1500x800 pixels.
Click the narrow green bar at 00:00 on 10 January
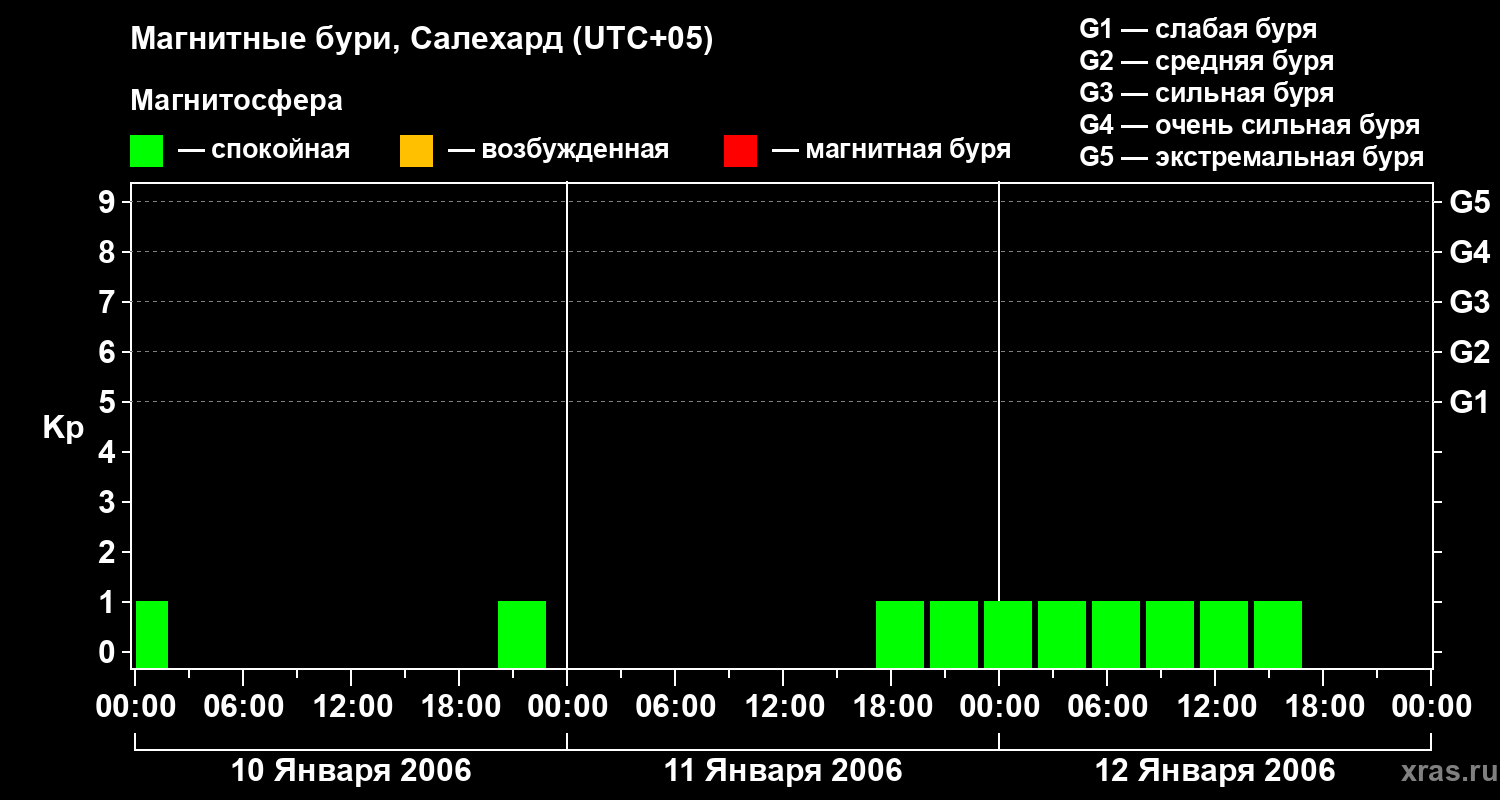coord(152,634)
